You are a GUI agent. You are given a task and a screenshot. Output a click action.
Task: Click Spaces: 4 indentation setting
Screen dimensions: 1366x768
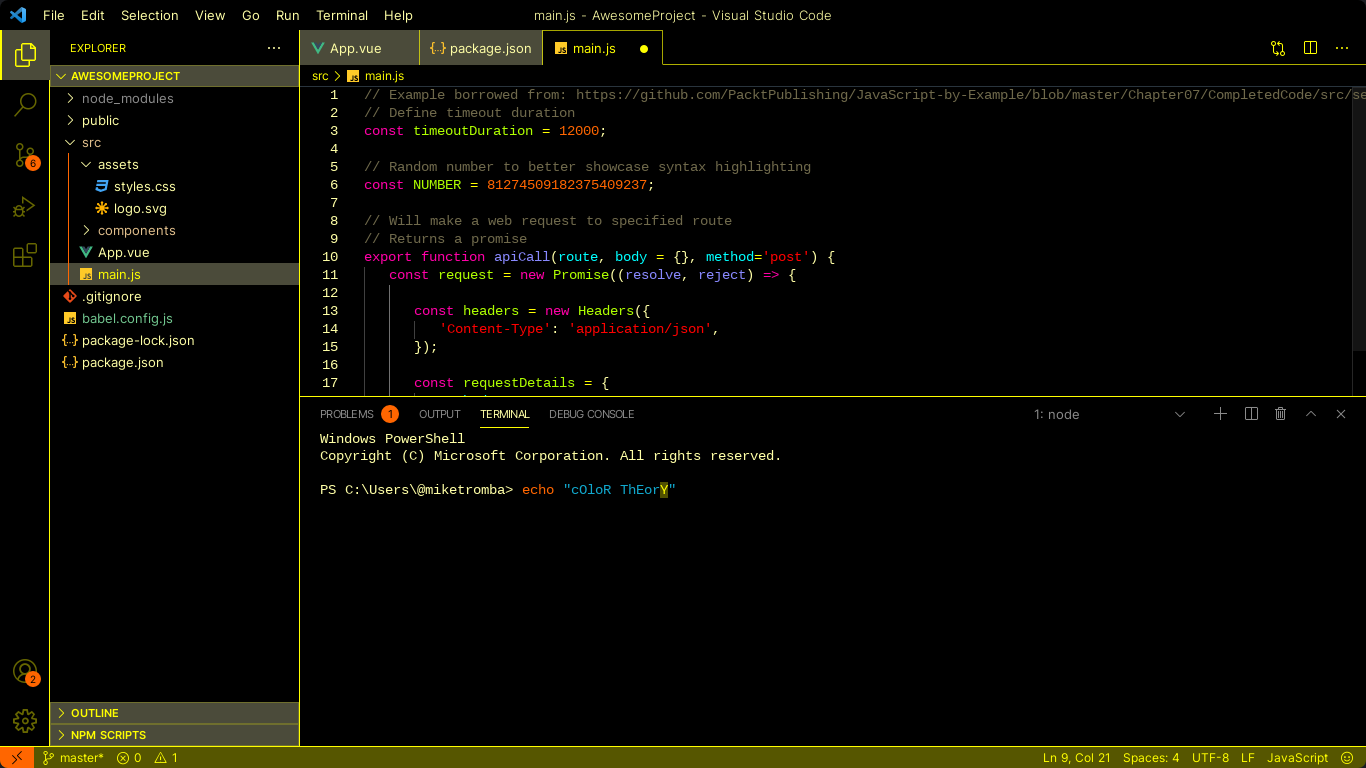coord(1151,758)
